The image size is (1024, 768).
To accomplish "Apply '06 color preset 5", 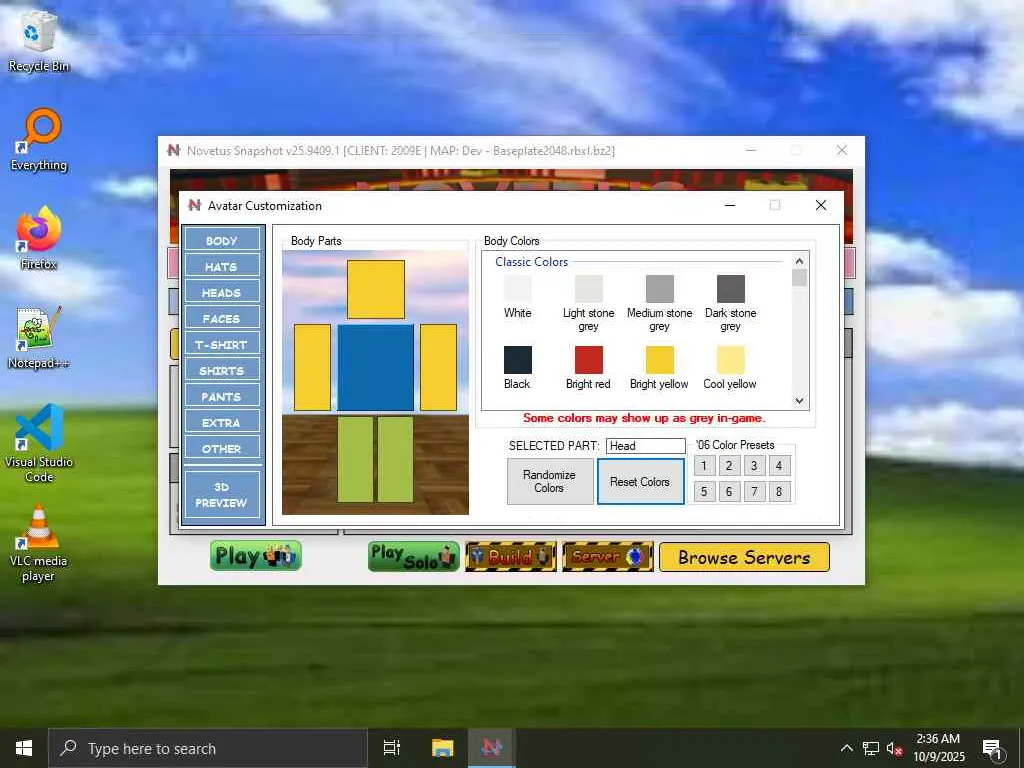I will tap(703, 491).
